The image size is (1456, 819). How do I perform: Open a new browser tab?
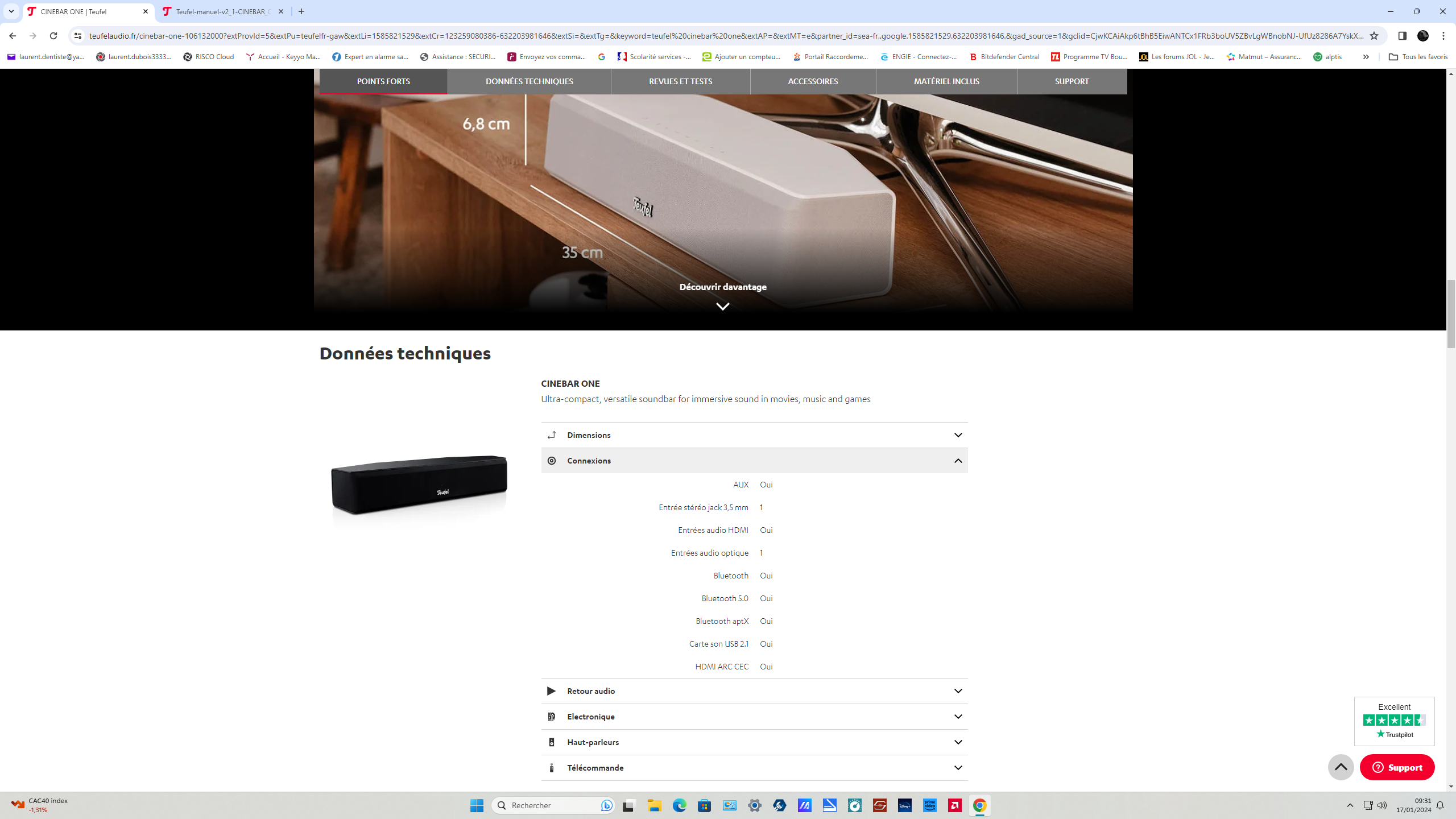tap(301, 11)
